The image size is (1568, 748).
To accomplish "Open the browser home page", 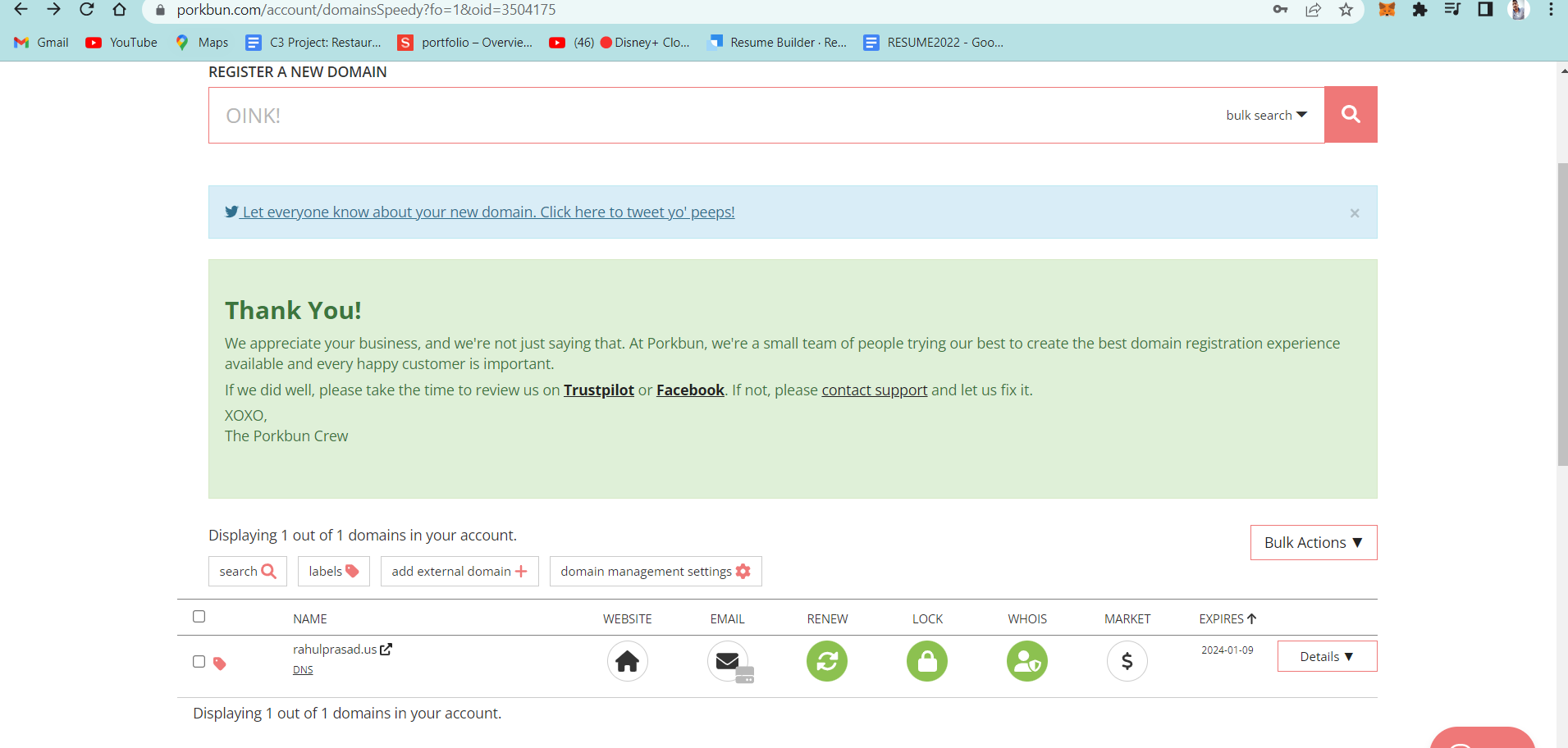I will point(120,10).
